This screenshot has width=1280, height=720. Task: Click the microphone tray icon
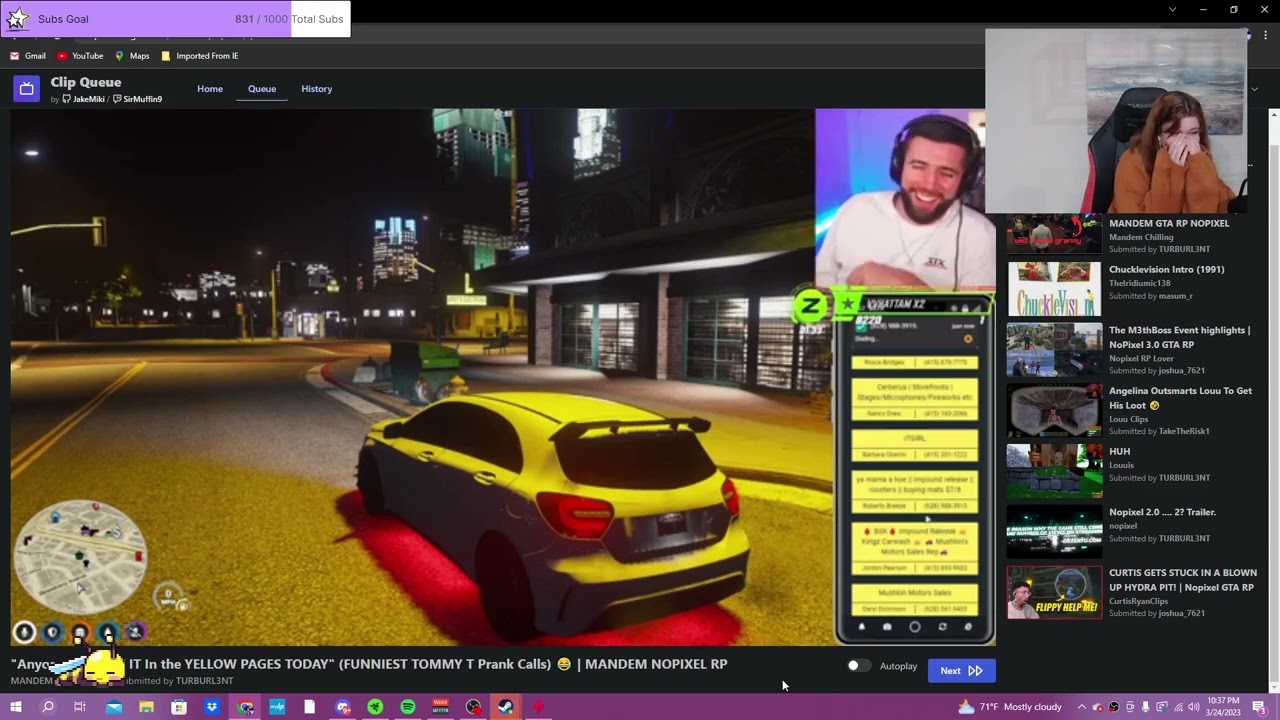pos(1146,707)
